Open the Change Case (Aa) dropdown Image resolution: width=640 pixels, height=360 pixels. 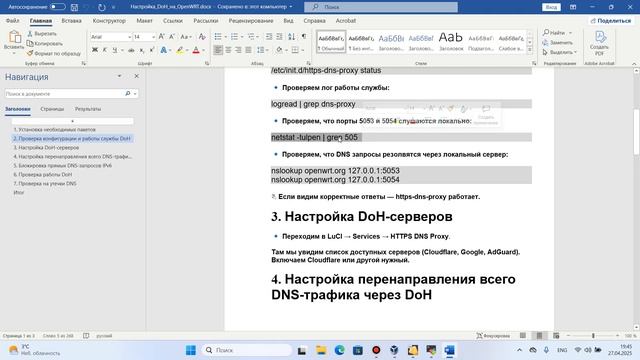(x=186, y=37)
